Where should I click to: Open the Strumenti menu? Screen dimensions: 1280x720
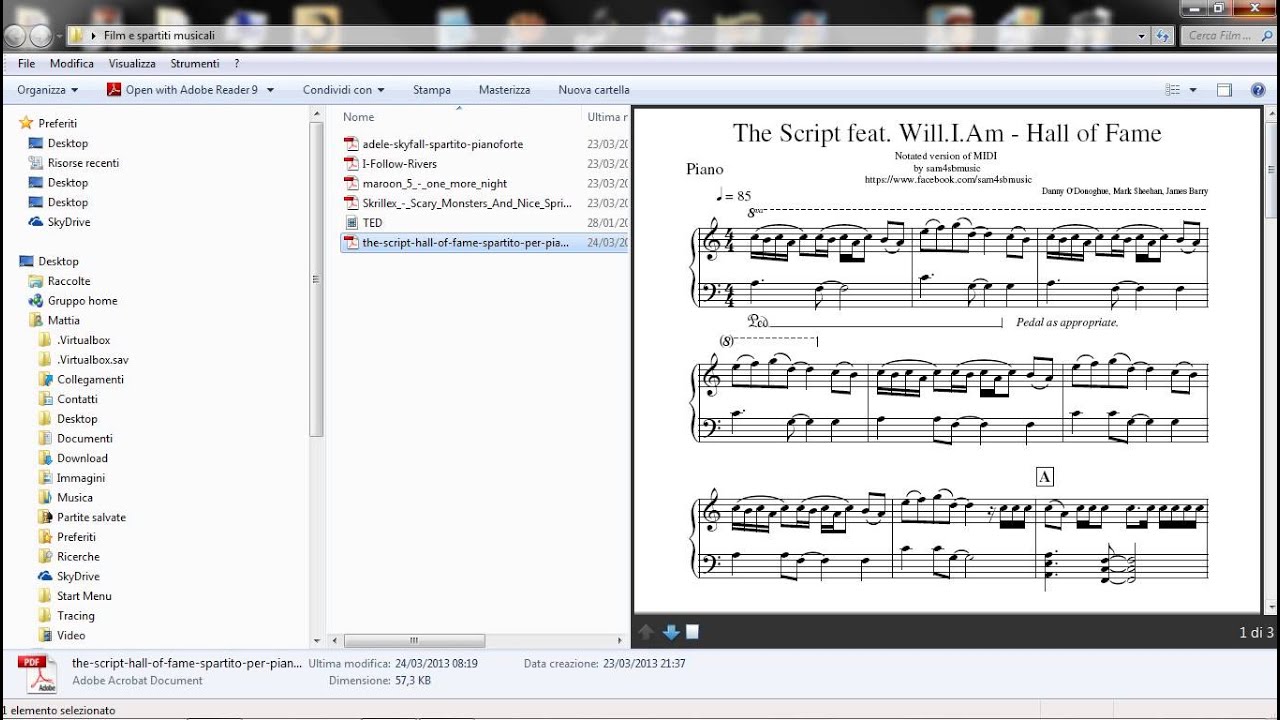click(x=194, y=63)
